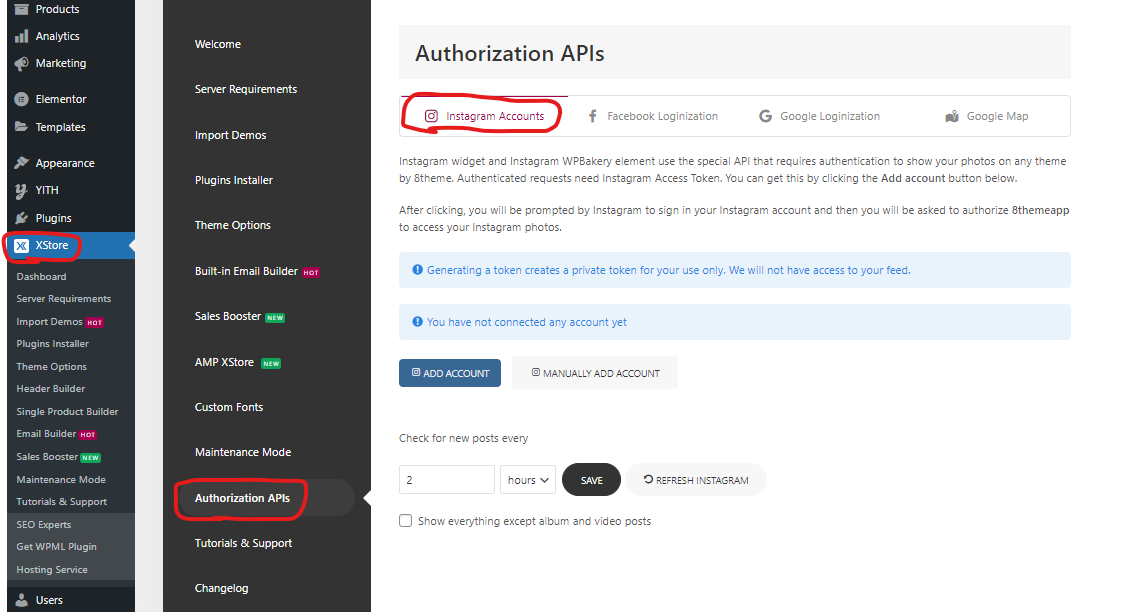
Task: Click the ADD ACCOUNT button
Action: click(x=450, y=372)
